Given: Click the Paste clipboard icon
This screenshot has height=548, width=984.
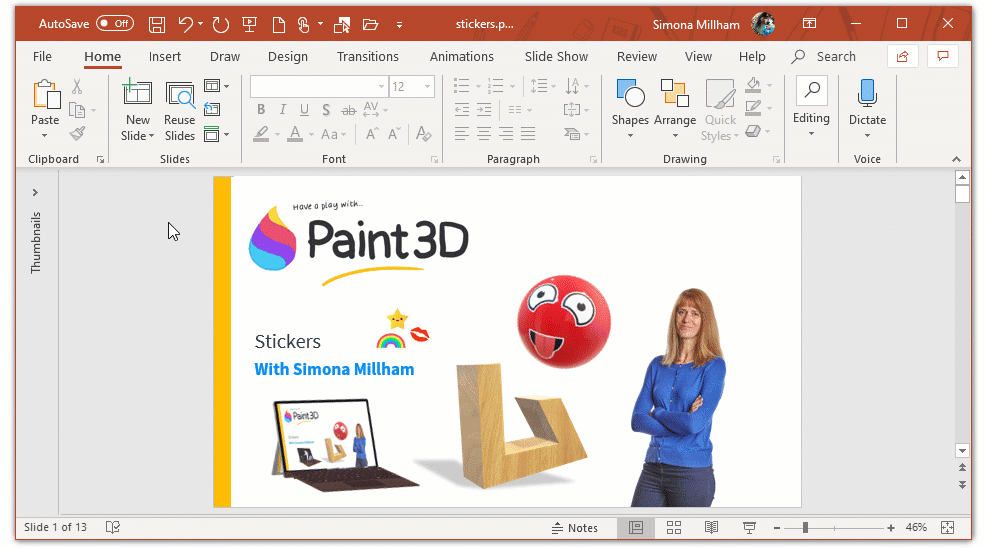Looking at the screenshot, I should point(46,95).
